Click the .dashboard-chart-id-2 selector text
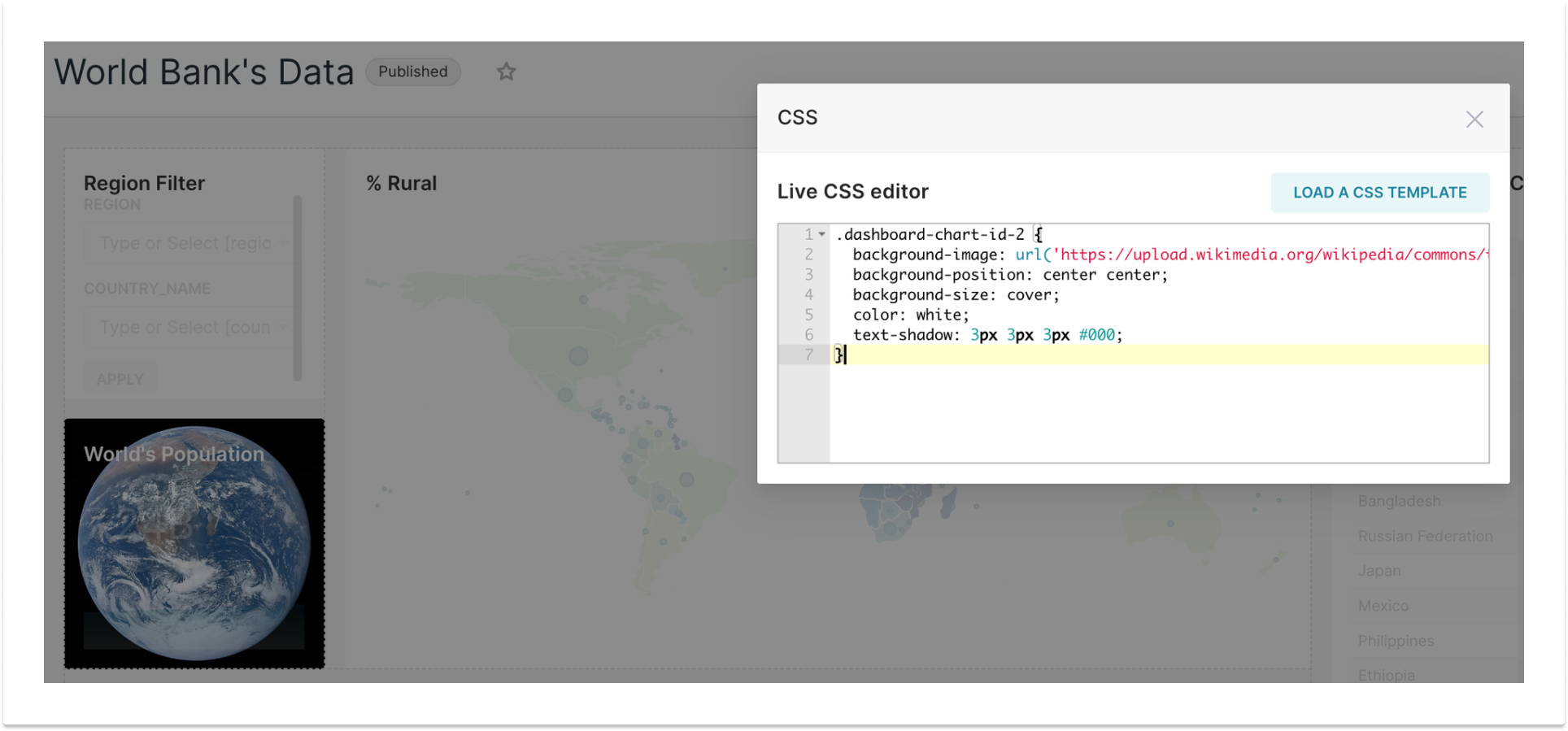Screen dimensions: 1568x731 [x=930, y=234]
